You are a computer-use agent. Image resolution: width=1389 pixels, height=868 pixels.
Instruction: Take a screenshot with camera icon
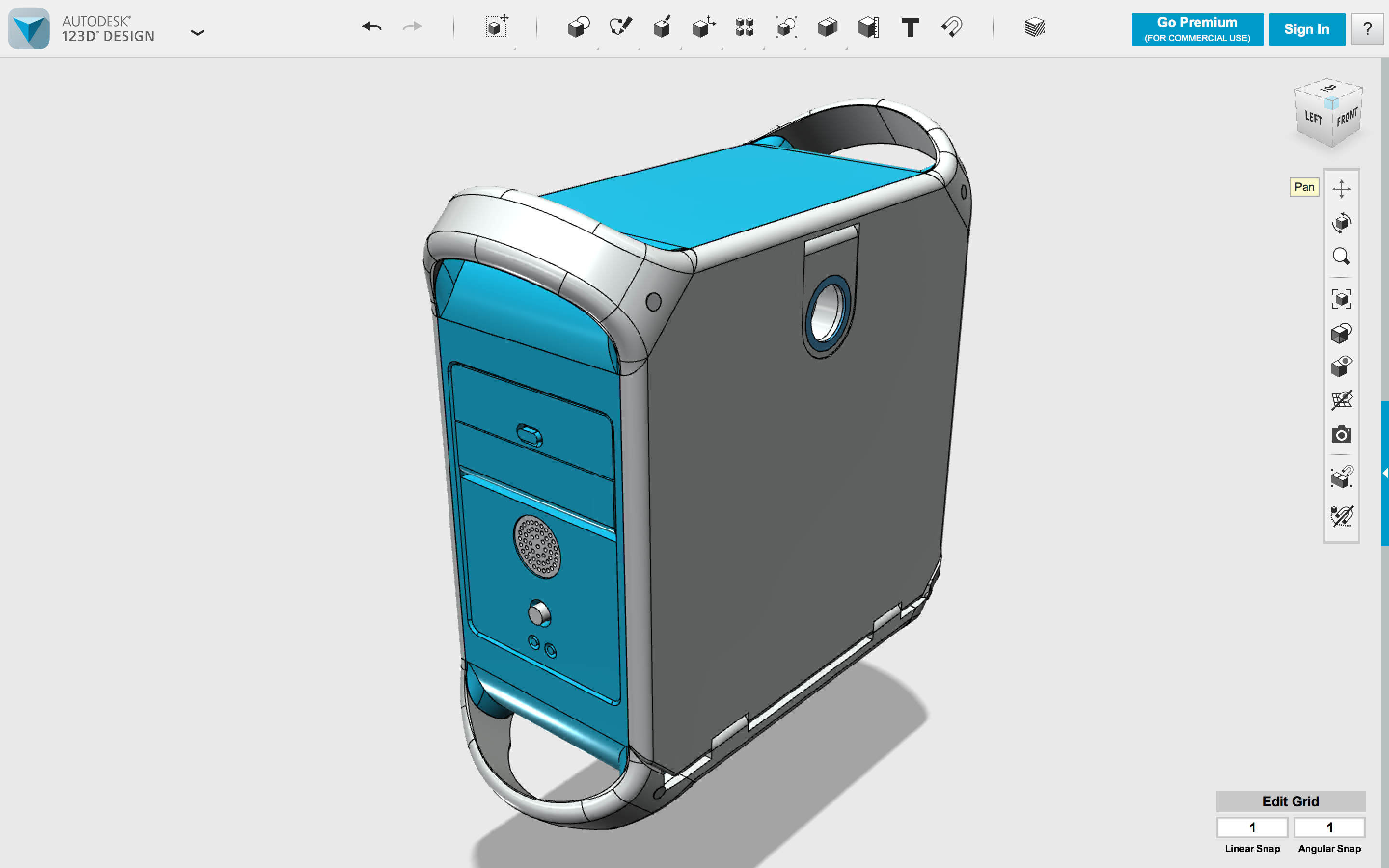1341,434
